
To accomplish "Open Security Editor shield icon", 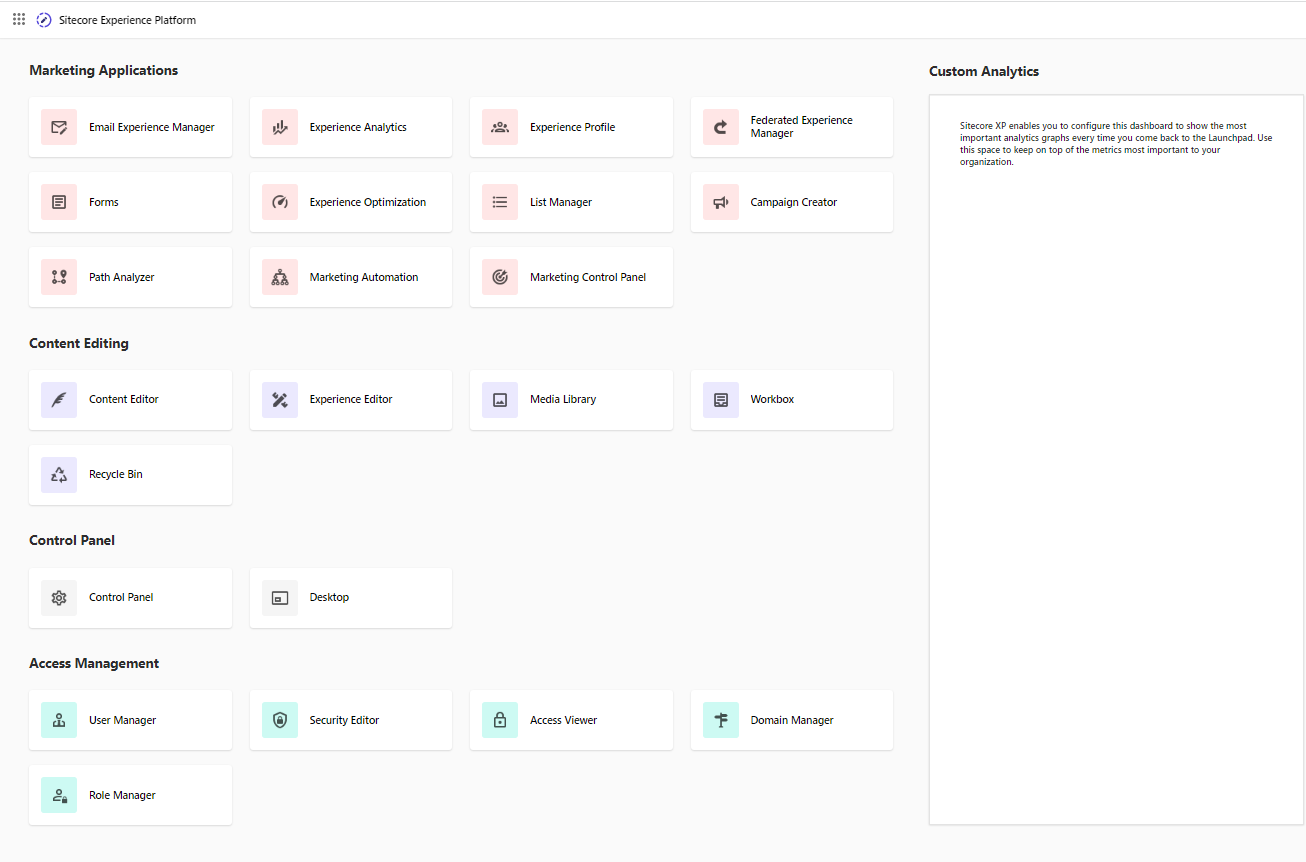I will click(280, 720).
